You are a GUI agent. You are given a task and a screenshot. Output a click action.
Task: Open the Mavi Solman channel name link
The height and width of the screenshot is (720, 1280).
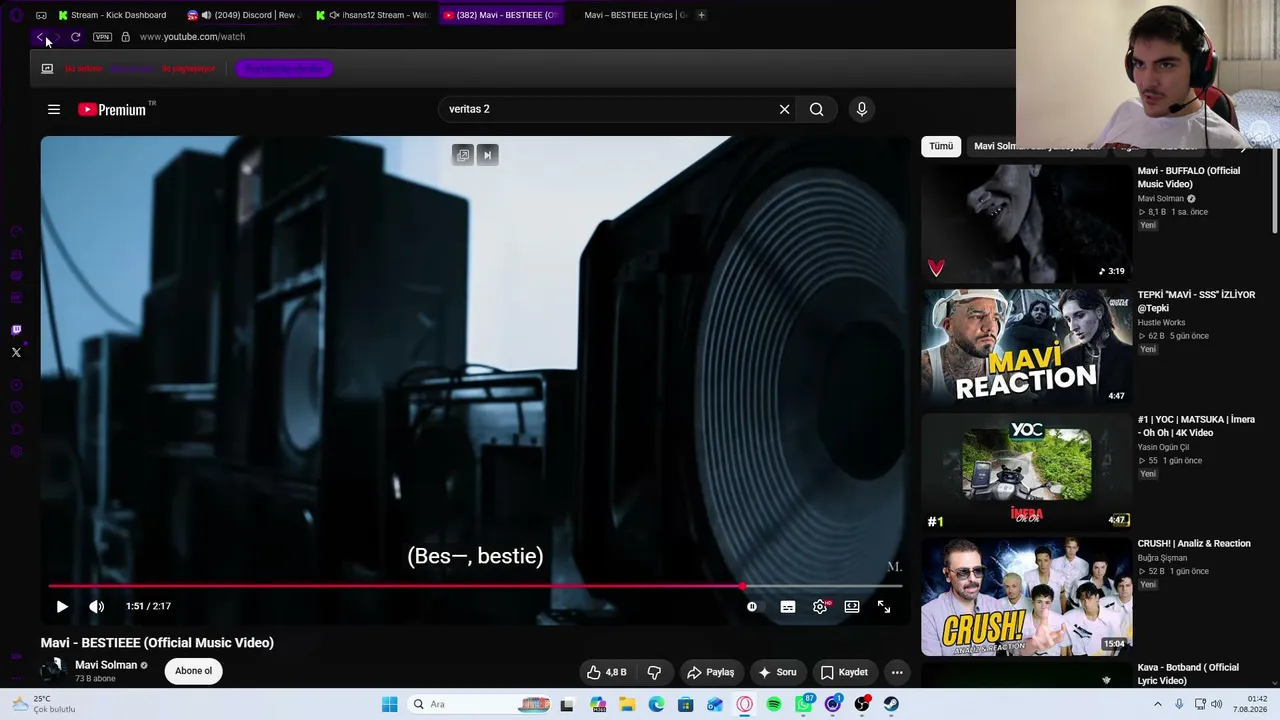click(106, 665)
